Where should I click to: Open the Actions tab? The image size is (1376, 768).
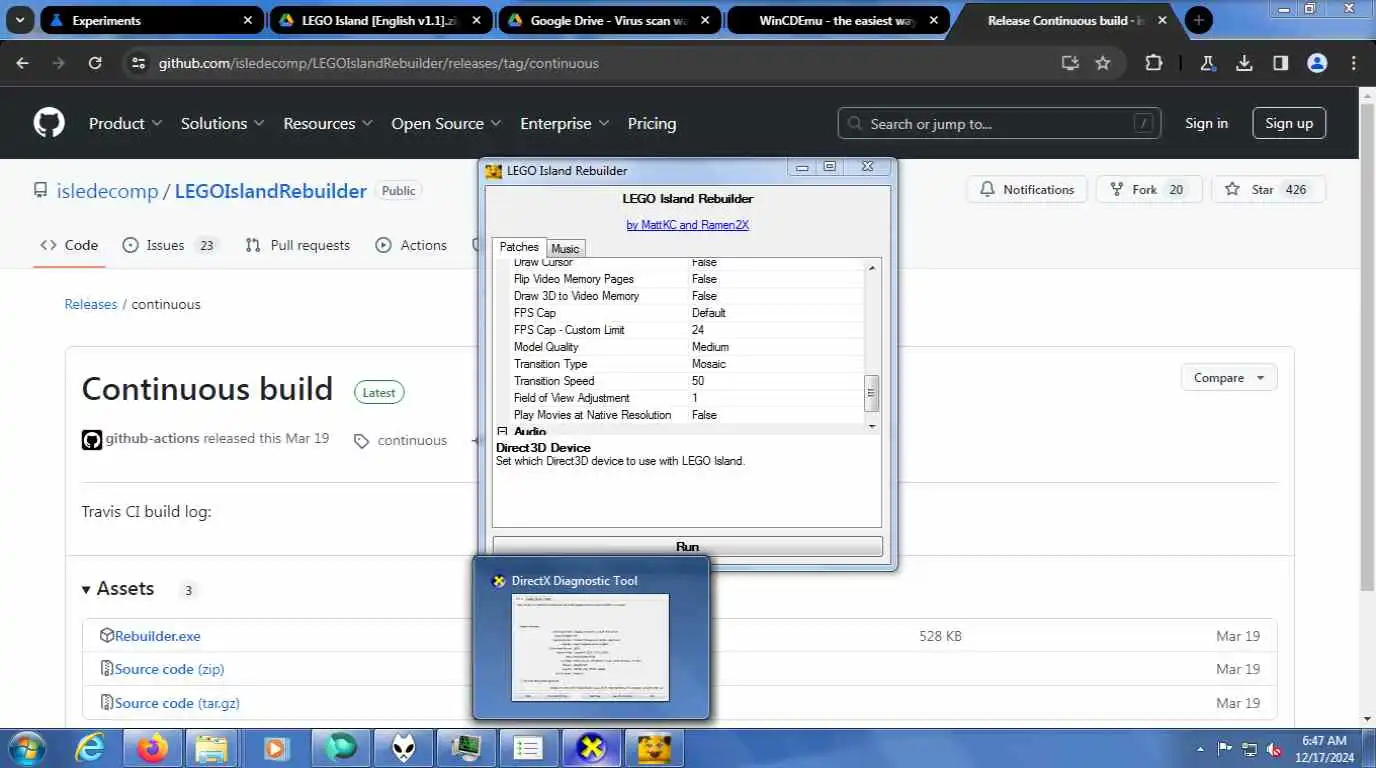(411, 245)
